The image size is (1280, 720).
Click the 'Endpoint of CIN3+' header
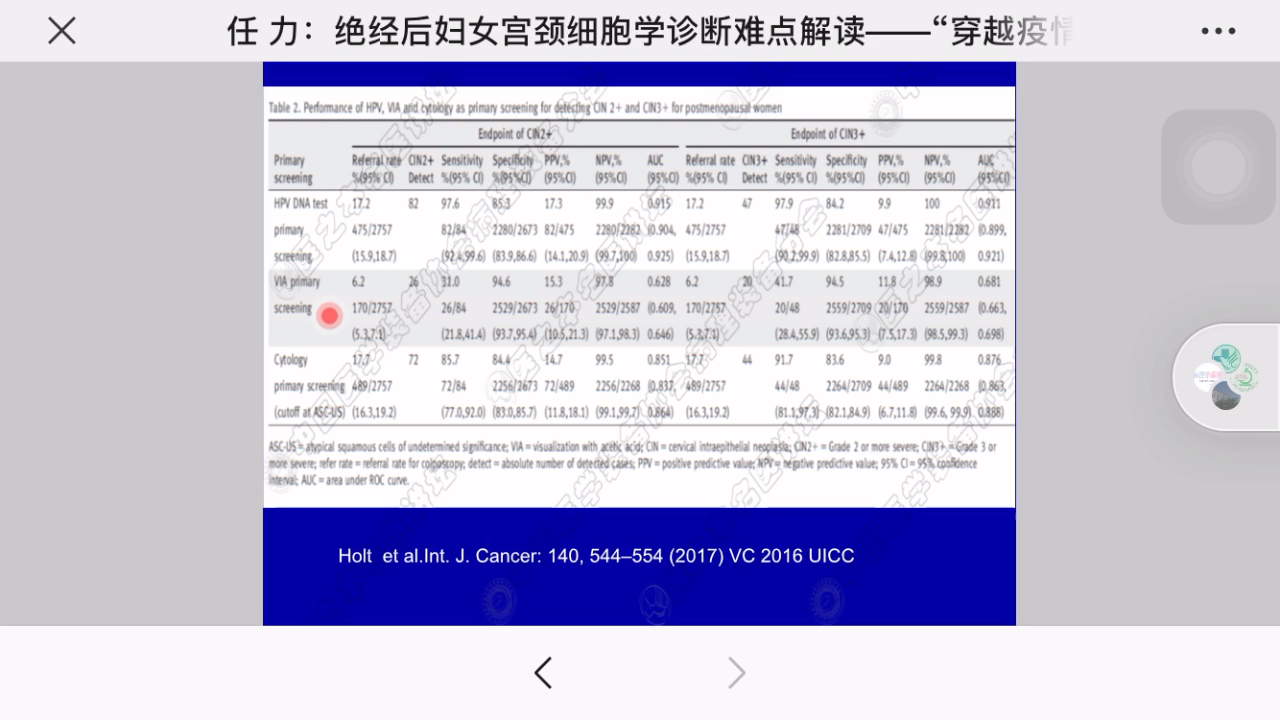point(828,133)
